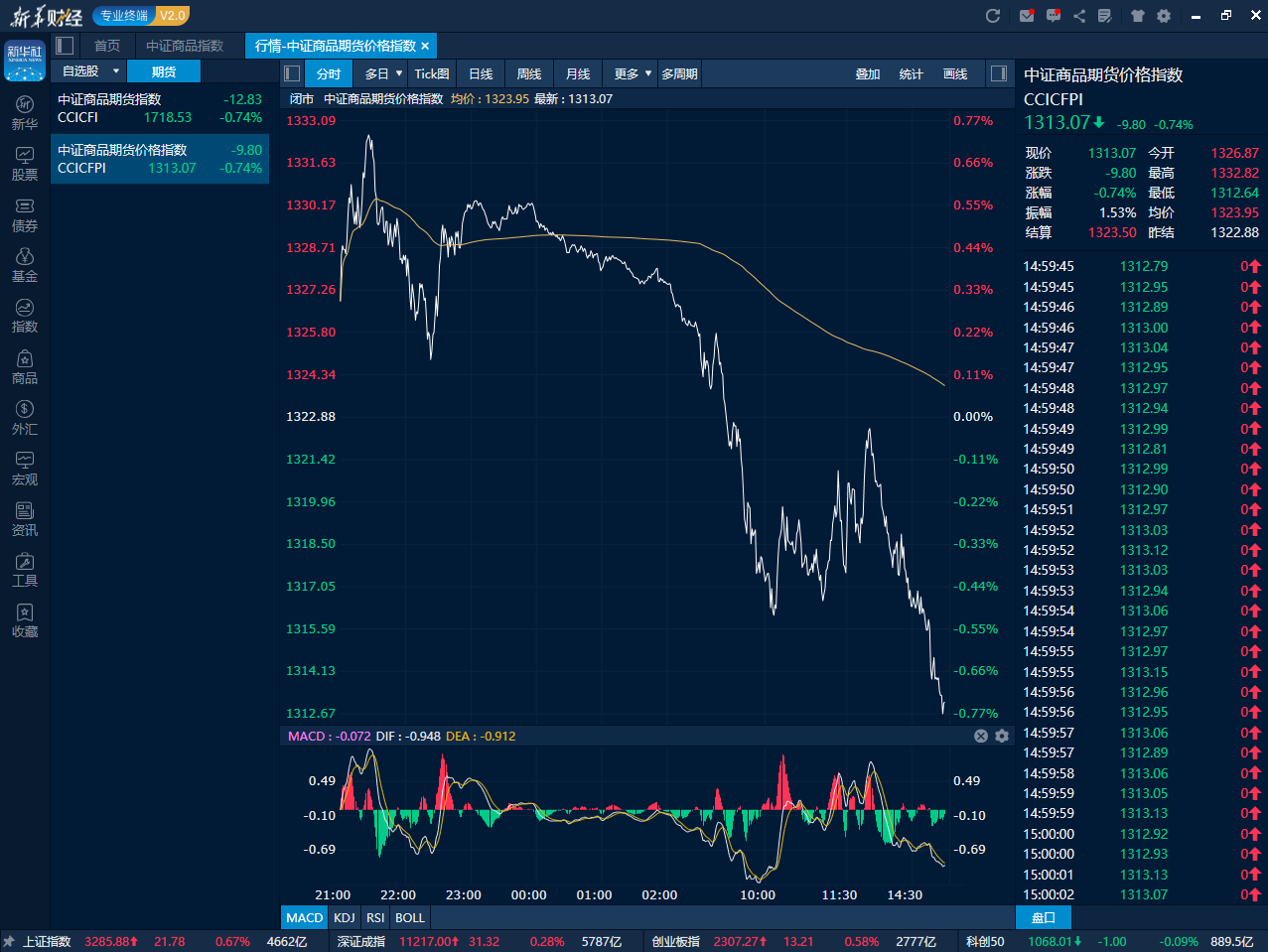Open the skin theme t-shirt icon
Image resolution: width=1268 pixels, height=952 pixels.
1138,16
